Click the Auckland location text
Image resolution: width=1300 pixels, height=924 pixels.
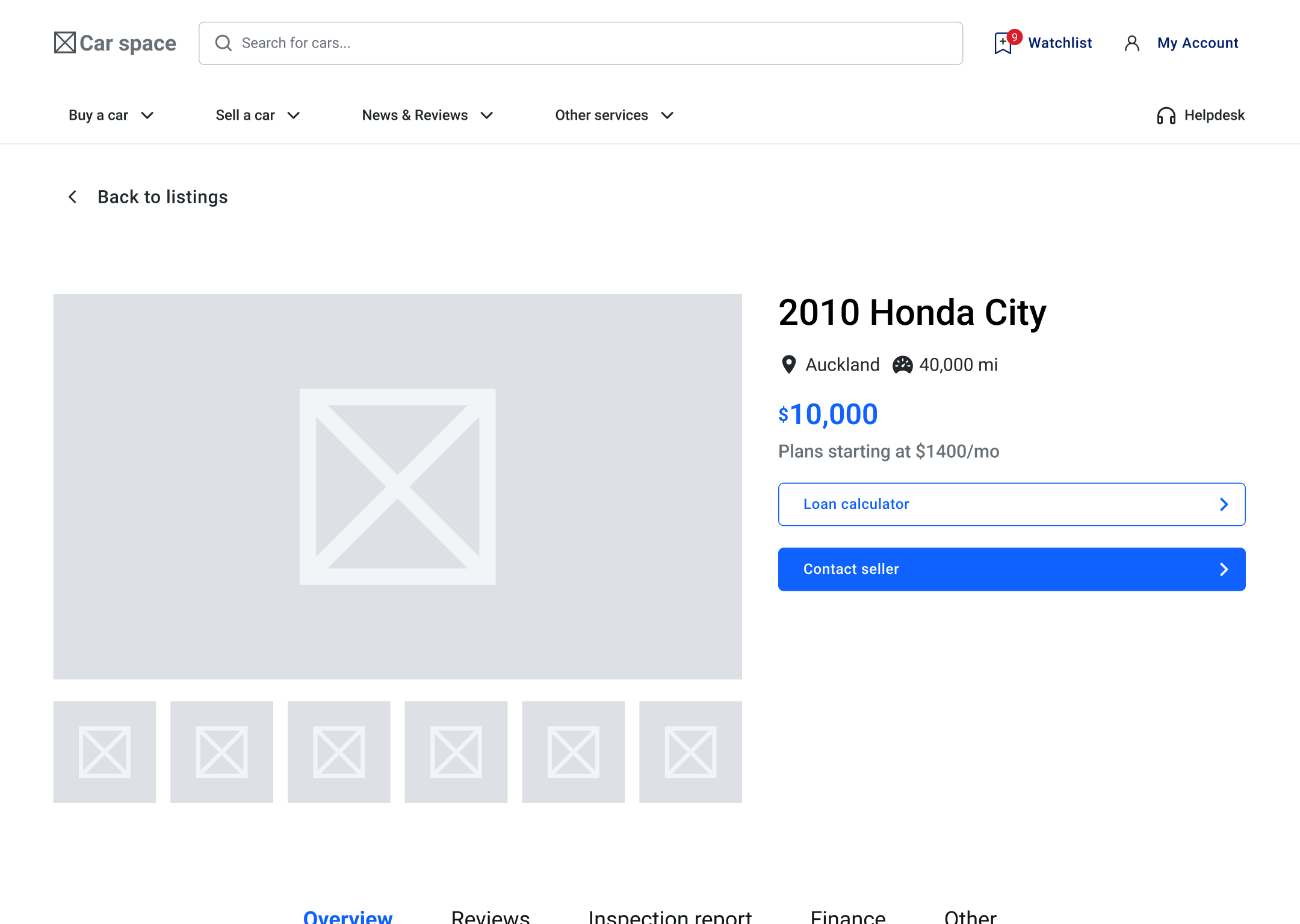point(843,365)
